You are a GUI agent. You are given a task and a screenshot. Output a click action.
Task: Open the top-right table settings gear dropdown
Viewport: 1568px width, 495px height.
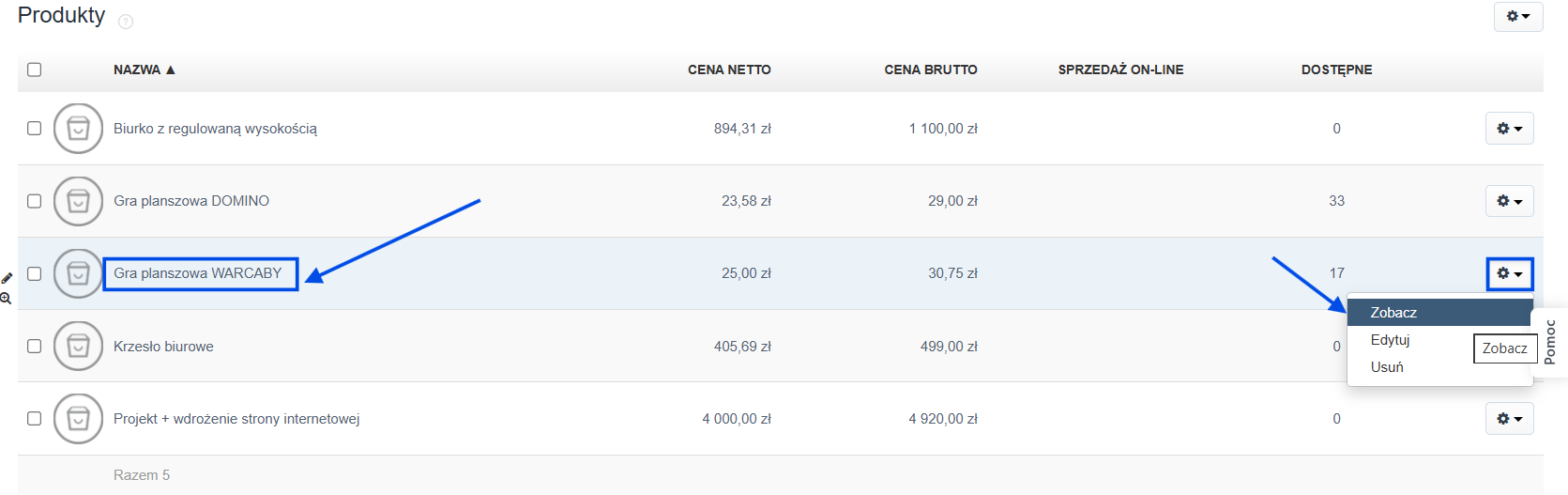pyautogui.click(x=1518, y=16)
